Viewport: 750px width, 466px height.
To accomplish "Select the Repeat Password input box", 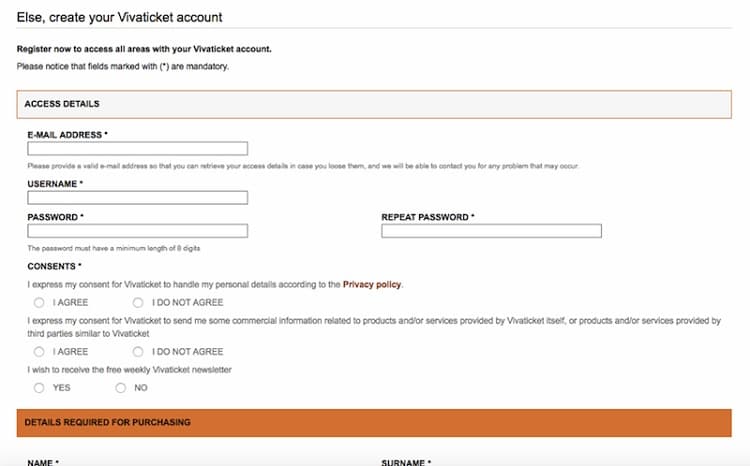I will (491, 231).
